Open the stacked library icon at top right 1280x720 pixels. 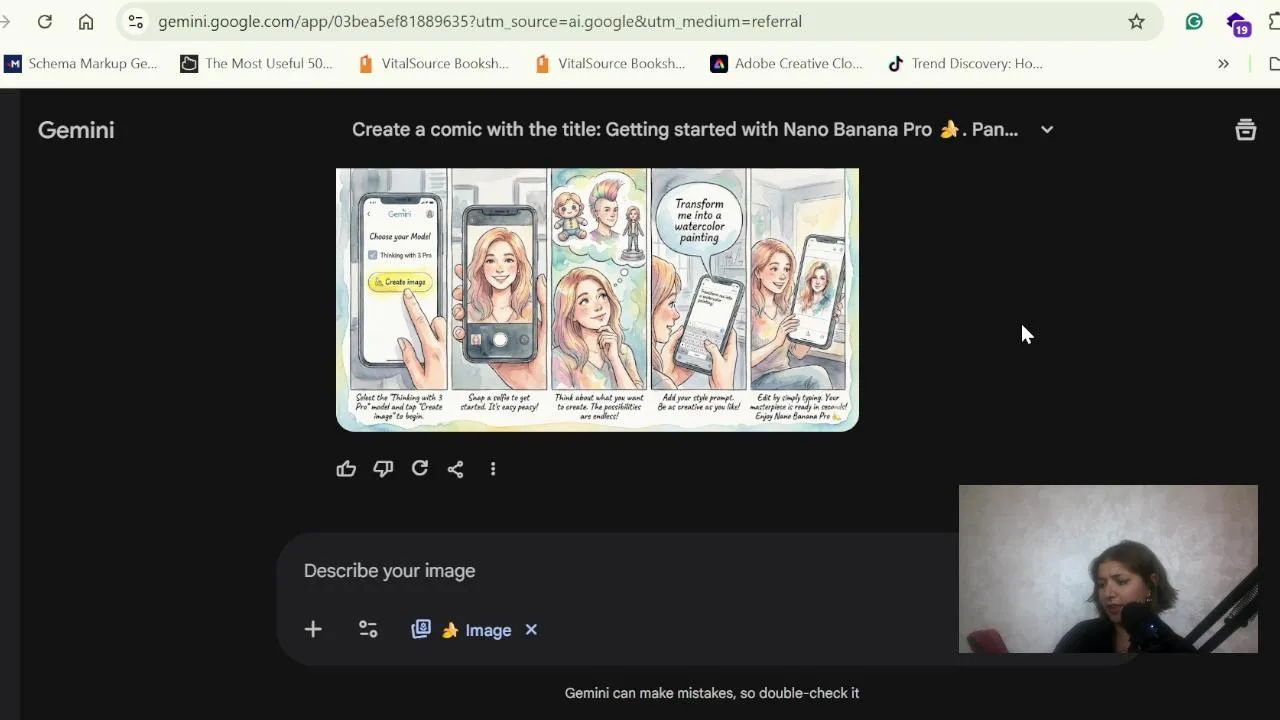(1245, 129)
